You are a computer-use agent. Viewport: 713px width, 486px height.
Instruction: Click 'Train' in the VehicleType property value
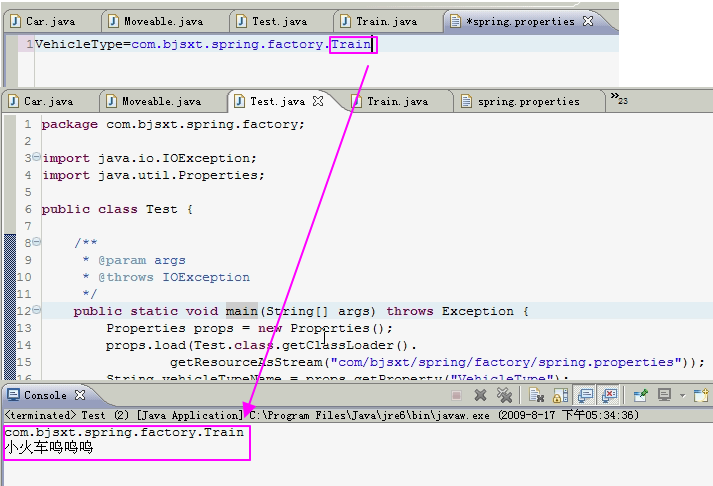tap(351, 44)
